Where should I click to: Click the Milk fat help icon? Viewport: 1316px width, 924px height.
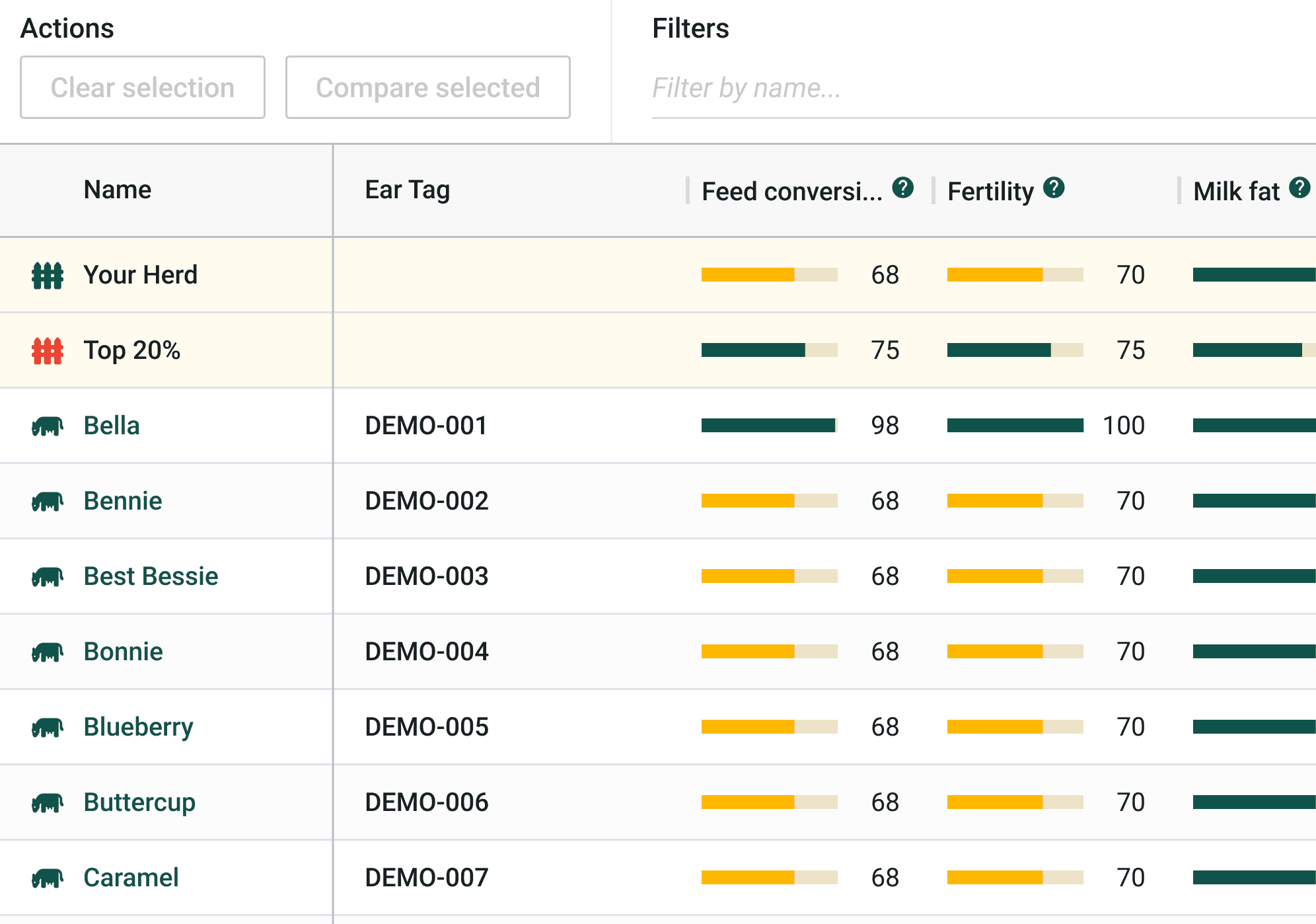coord(1299,188)
